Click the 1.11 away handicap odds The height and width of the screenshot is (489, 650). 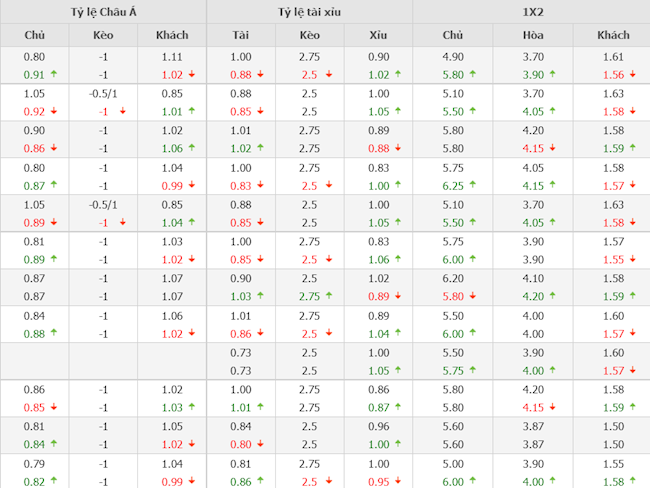171,57
